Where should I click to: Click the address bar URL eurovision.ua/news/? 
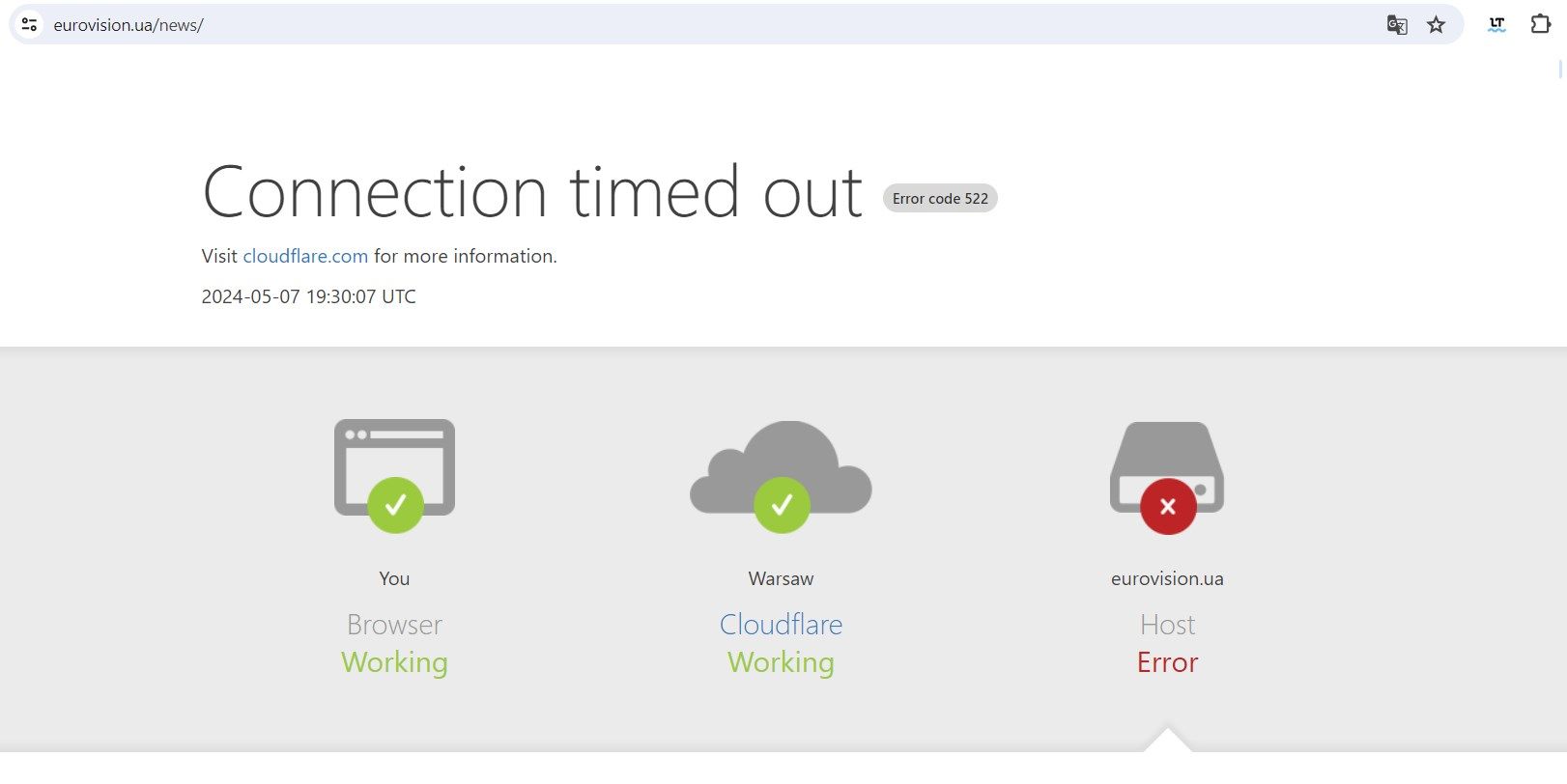128,25
